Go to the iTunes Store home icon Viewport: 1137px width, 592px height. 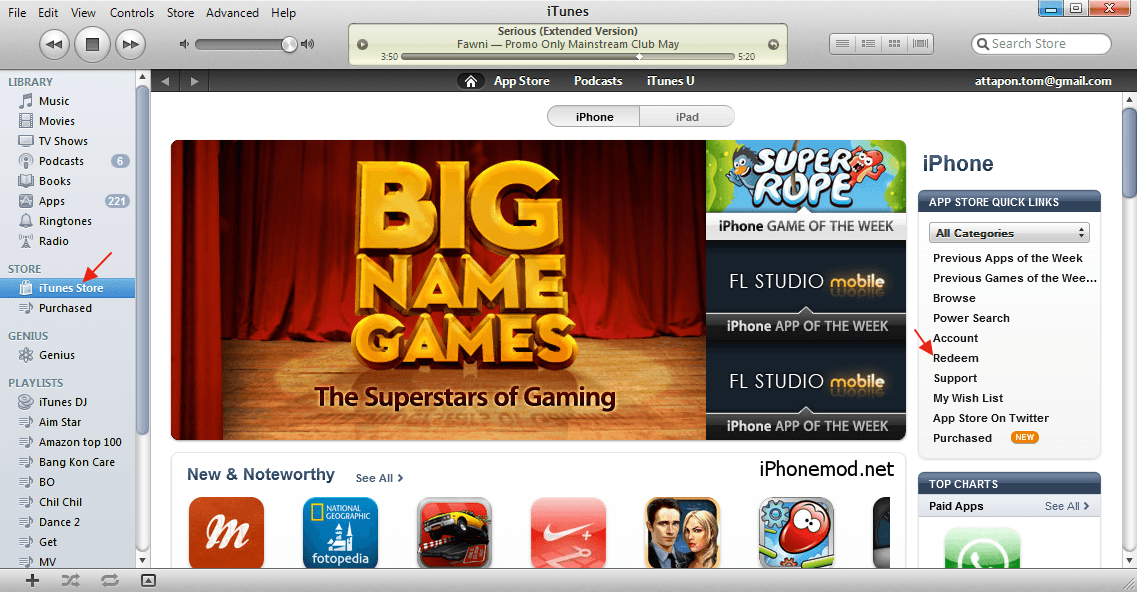tap(471, 81)
